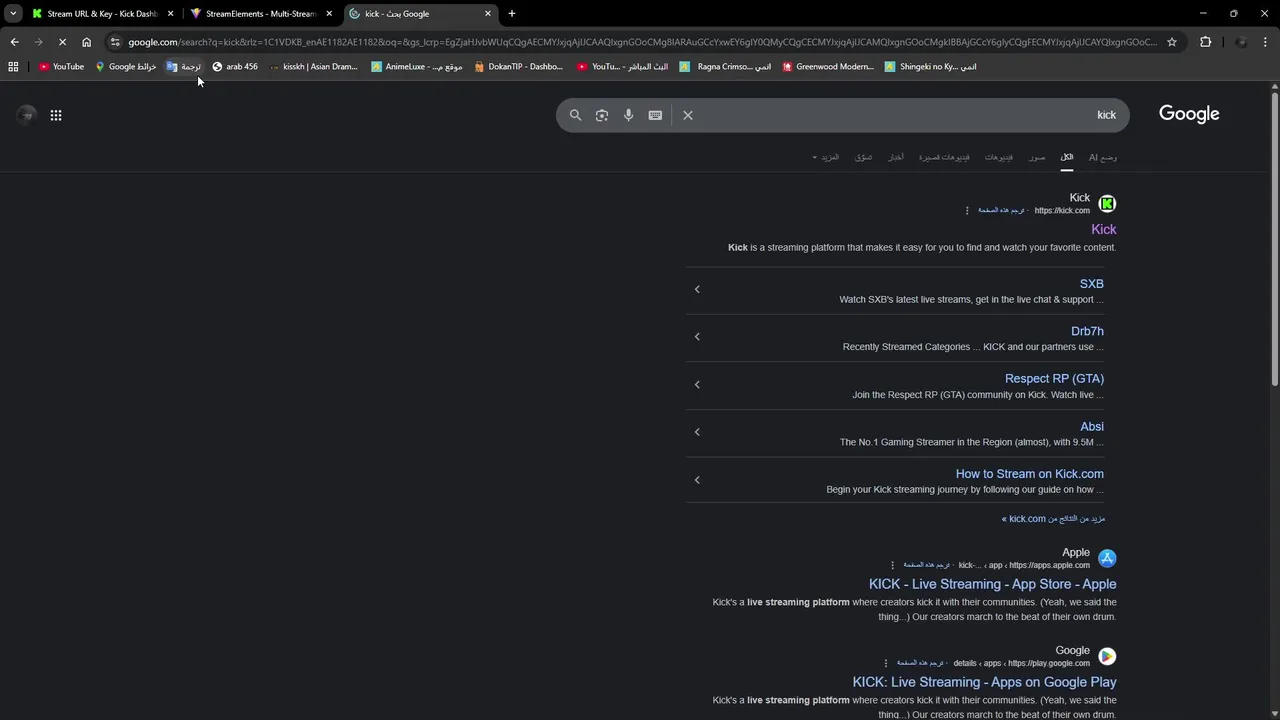Open KICK: Live Streaming Google Play link
Viewport: 1280px width, 720px height.
click(x=985, y=682)
